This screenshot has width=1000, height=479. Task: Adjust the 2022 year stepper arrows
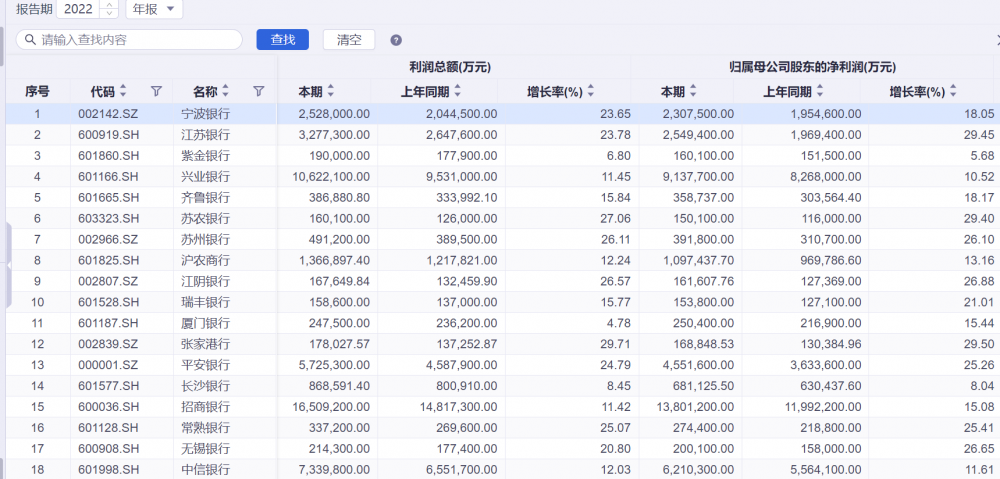(x=110, y=9)
